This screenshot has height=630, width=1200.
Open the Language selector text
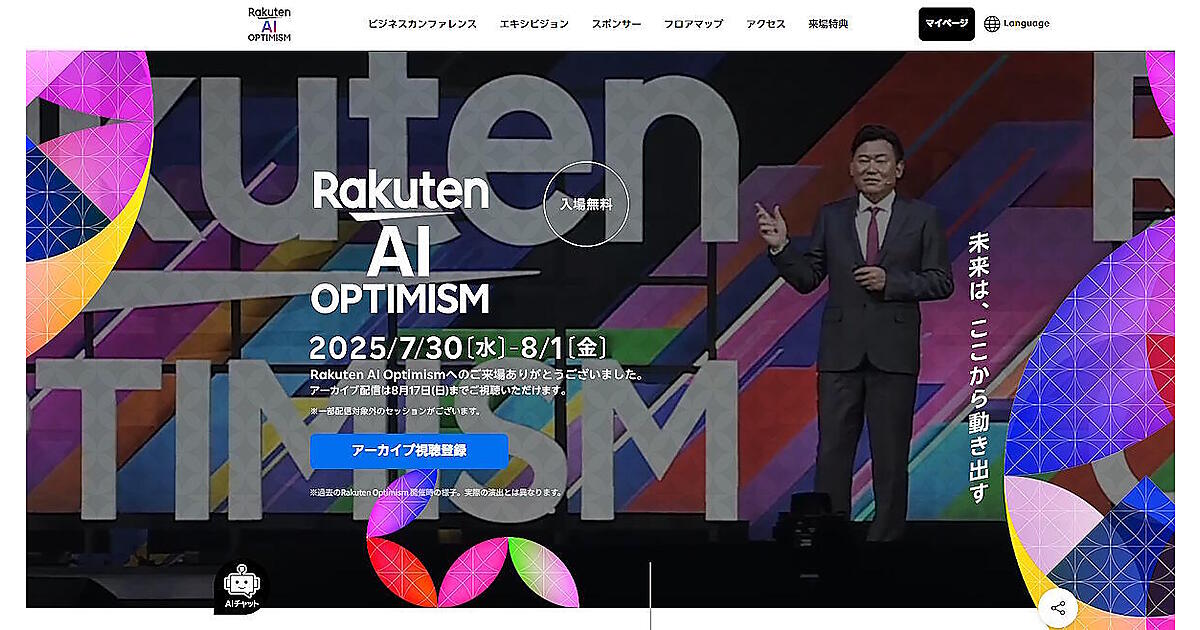[x=1027, y=24]
